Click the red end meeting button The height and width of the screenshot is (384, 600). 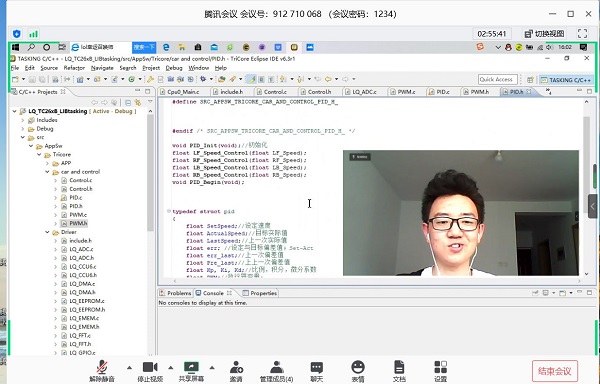point(554,371)
